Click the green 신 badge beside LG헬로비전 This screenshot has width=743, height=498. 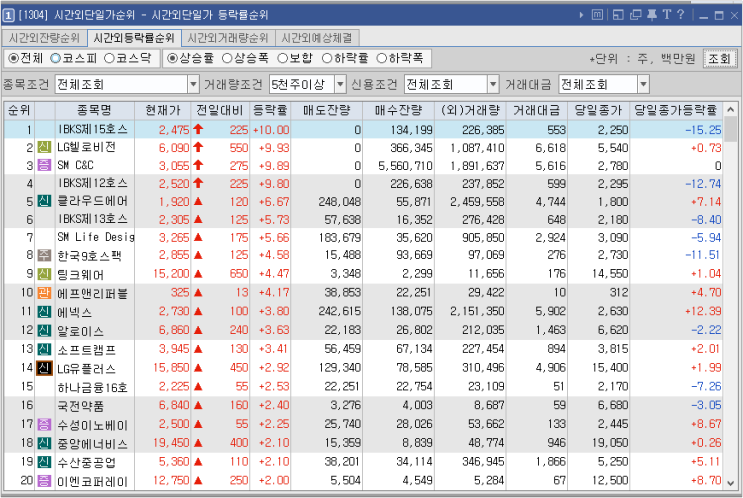(x=44, y=147)
